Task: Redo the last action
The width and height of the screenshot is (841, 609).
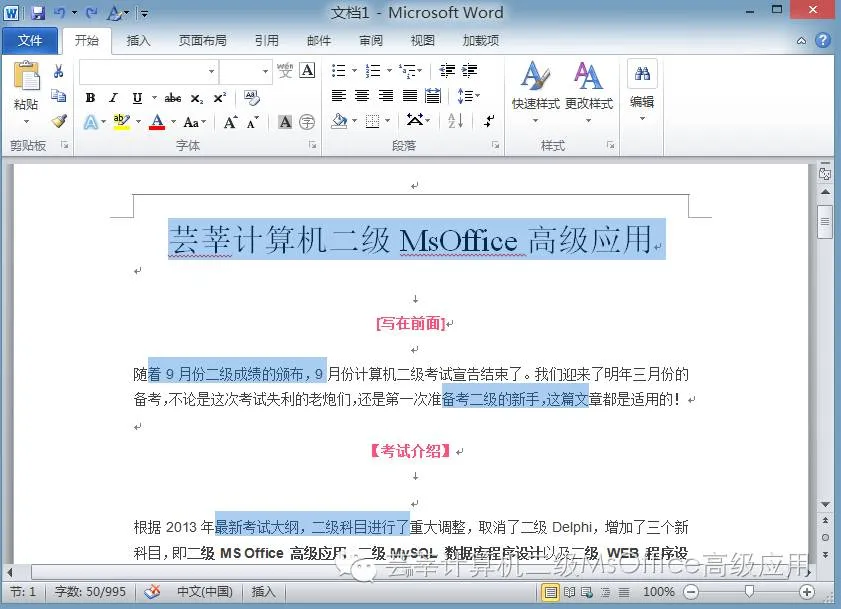Action: tap(92, 12)
